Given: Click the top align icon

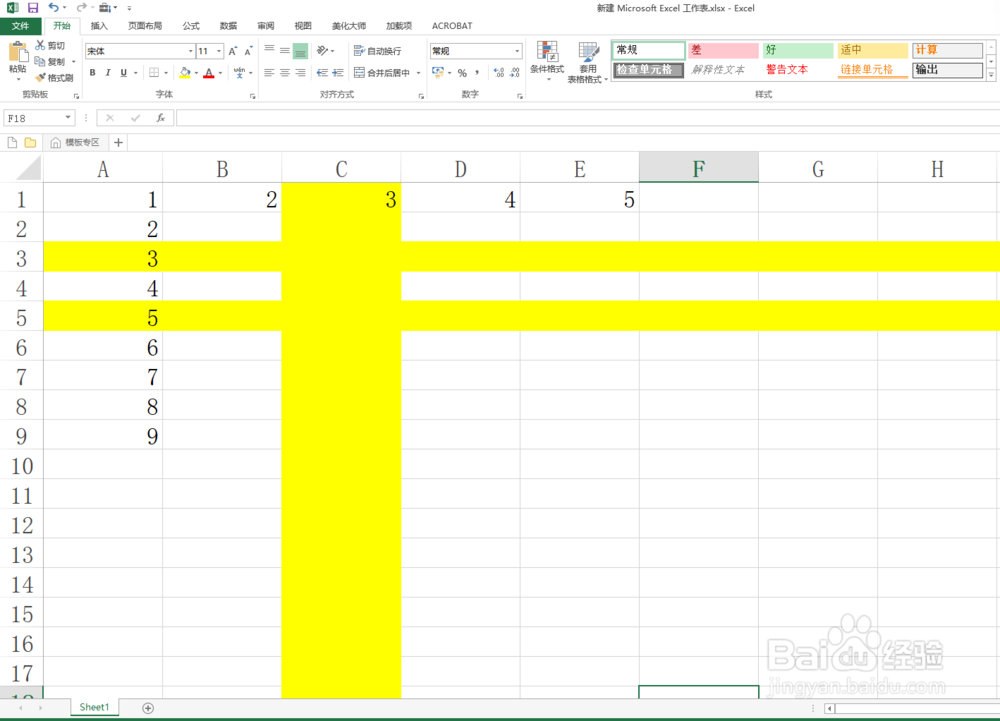Looking at the screenshot, I should click(269, 50).
